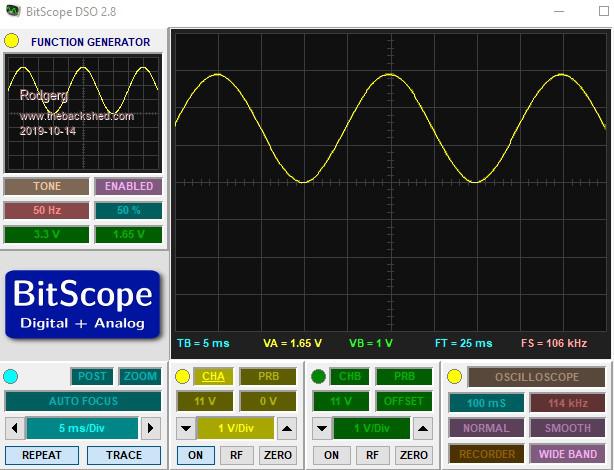
Task: Toggle Channel B ON button
Action: tap(331, 455)
